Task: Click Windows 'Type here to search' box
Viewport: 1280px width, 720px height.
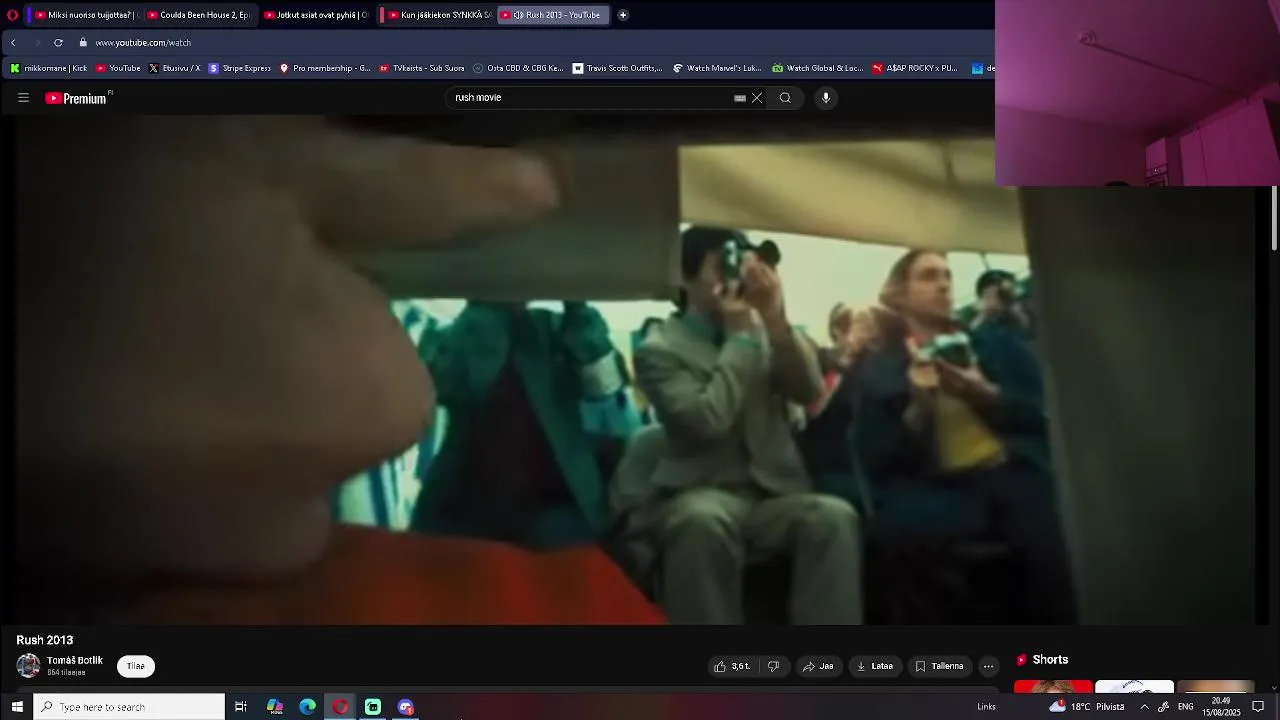Action: 129,707
